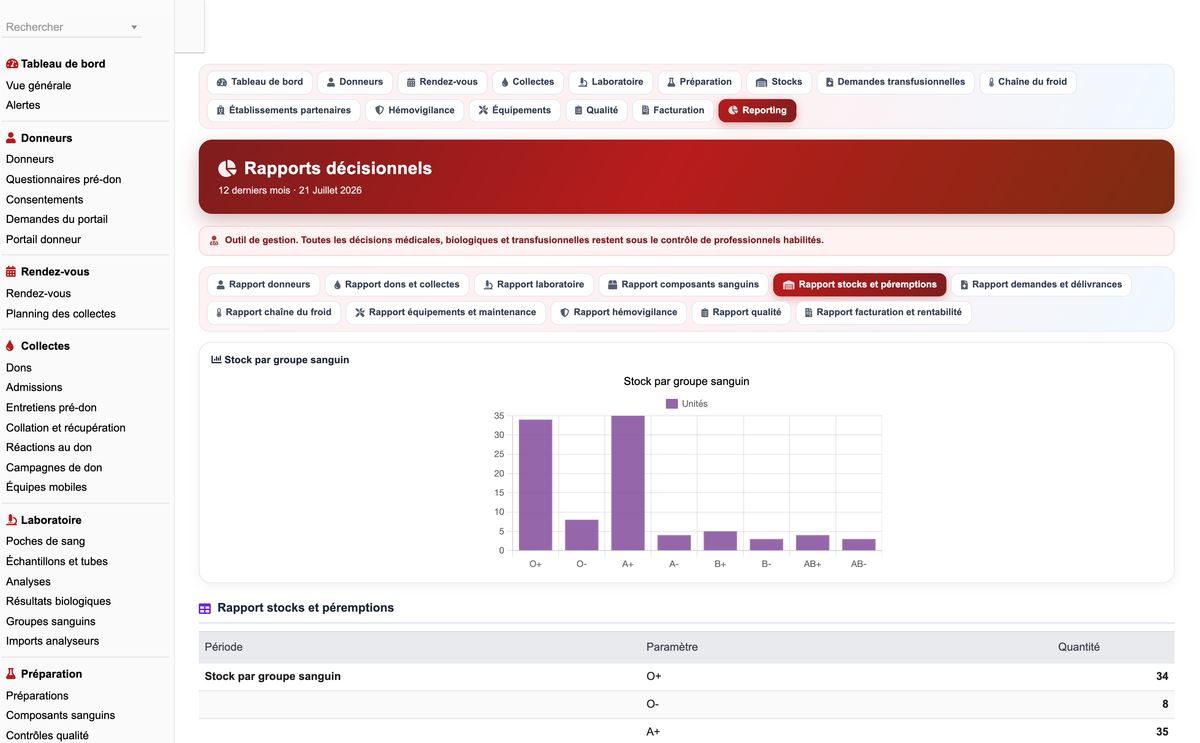Open Réactions au don in sidebar
This screenshot has height=743, width=1200.
[49, 448]
